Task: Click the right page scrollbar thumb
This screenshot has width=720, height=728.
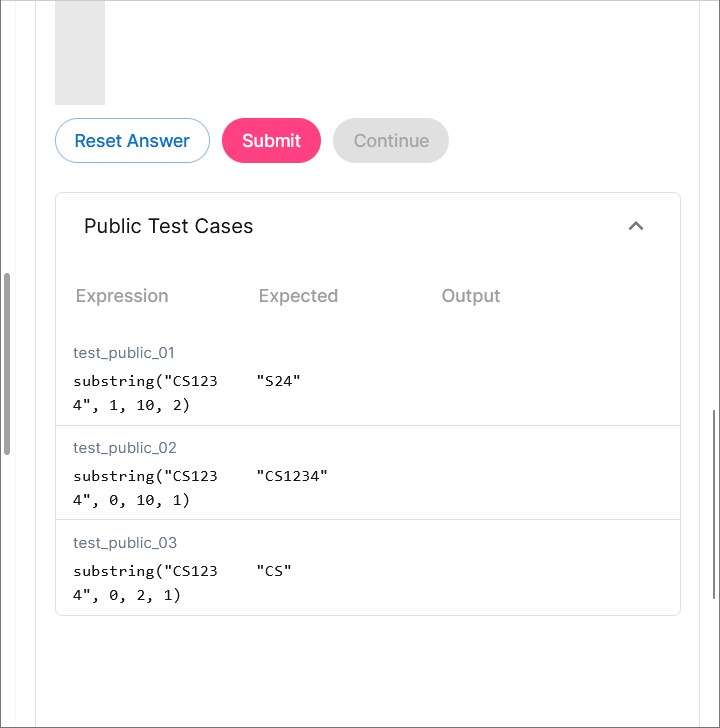Action: (x=714, y=504)
